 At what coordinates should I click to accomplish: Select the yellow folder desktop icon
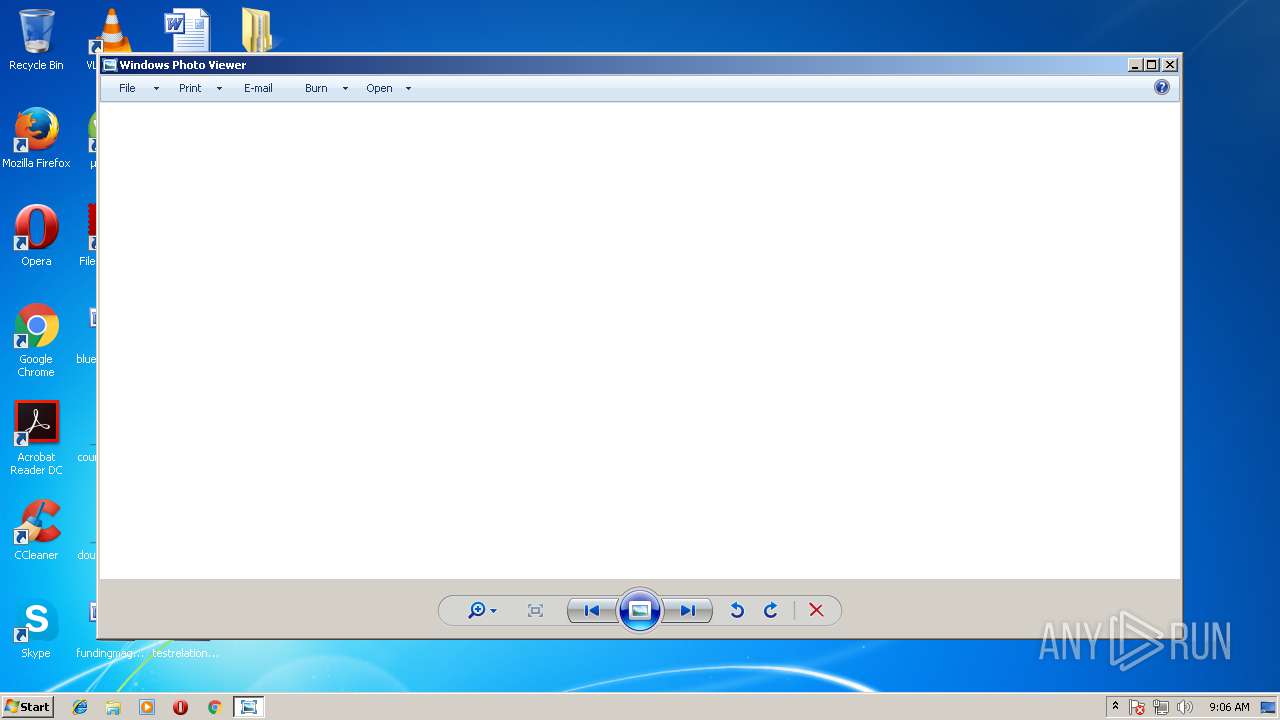(x=258, y=30)
